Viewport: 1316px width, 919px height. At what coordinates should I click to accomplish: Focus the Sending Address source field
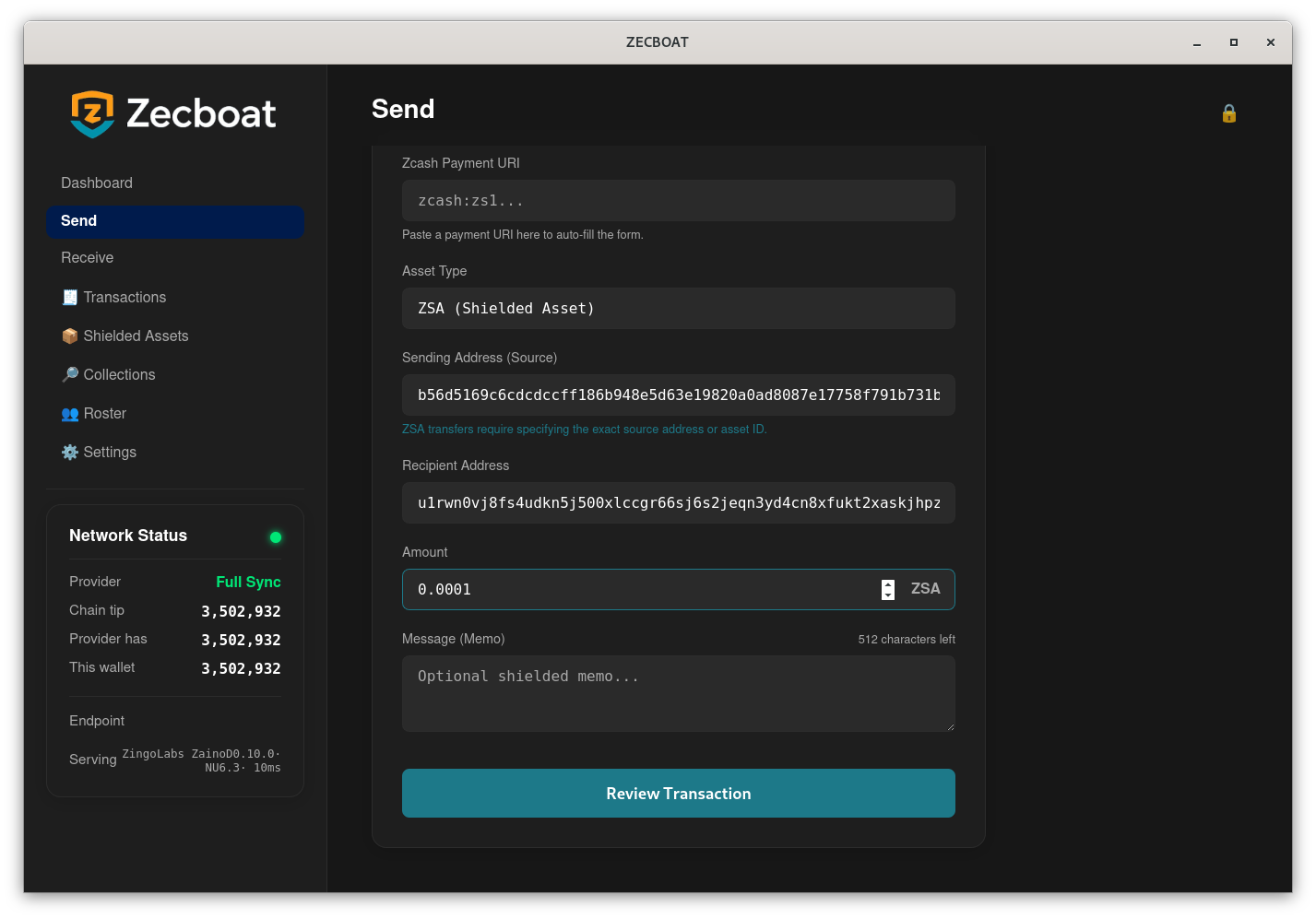pyautogui.click(x=679, y=395)
